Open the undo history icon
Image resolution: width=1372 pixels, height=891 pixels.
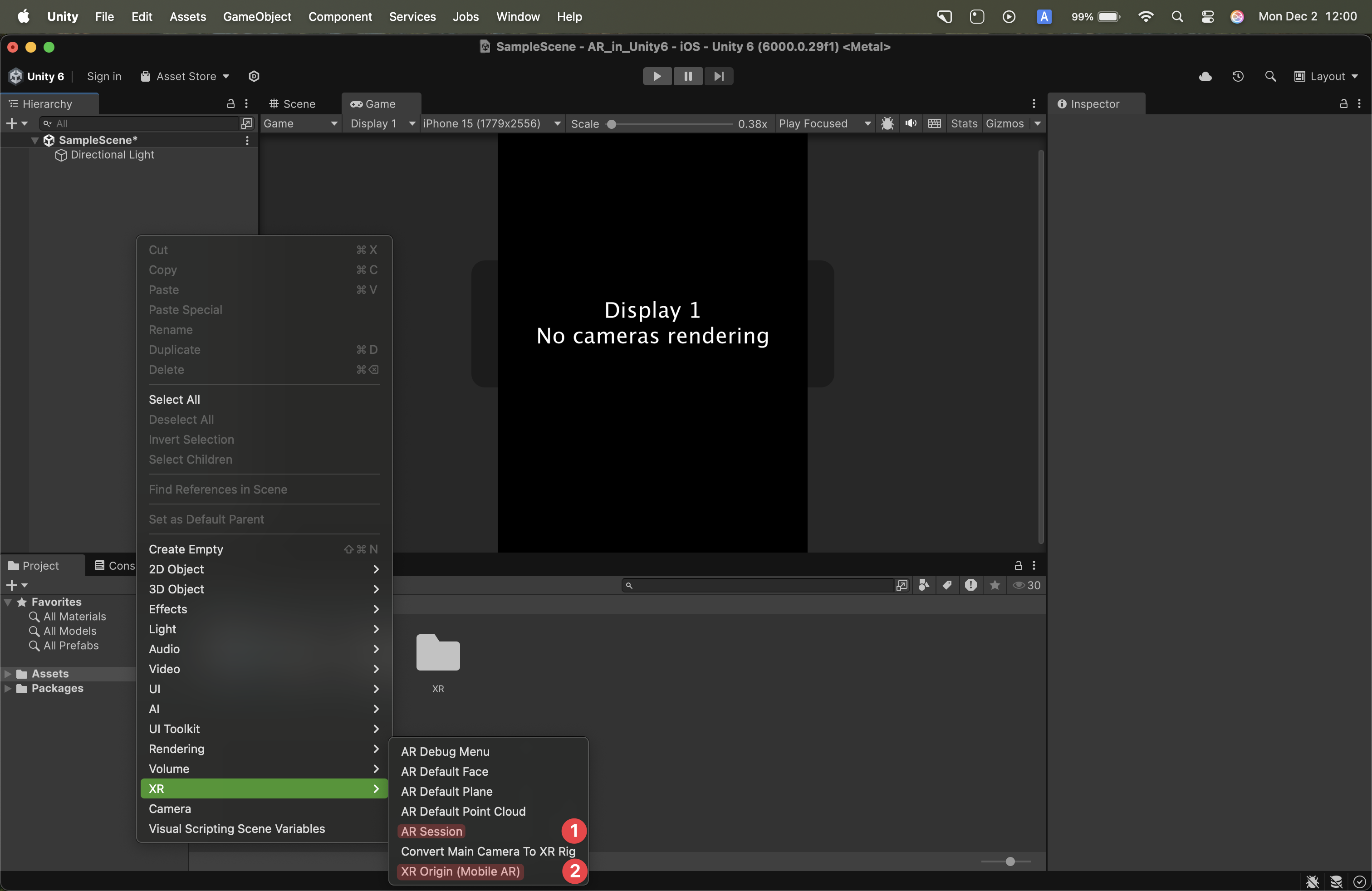(1238, 77)
